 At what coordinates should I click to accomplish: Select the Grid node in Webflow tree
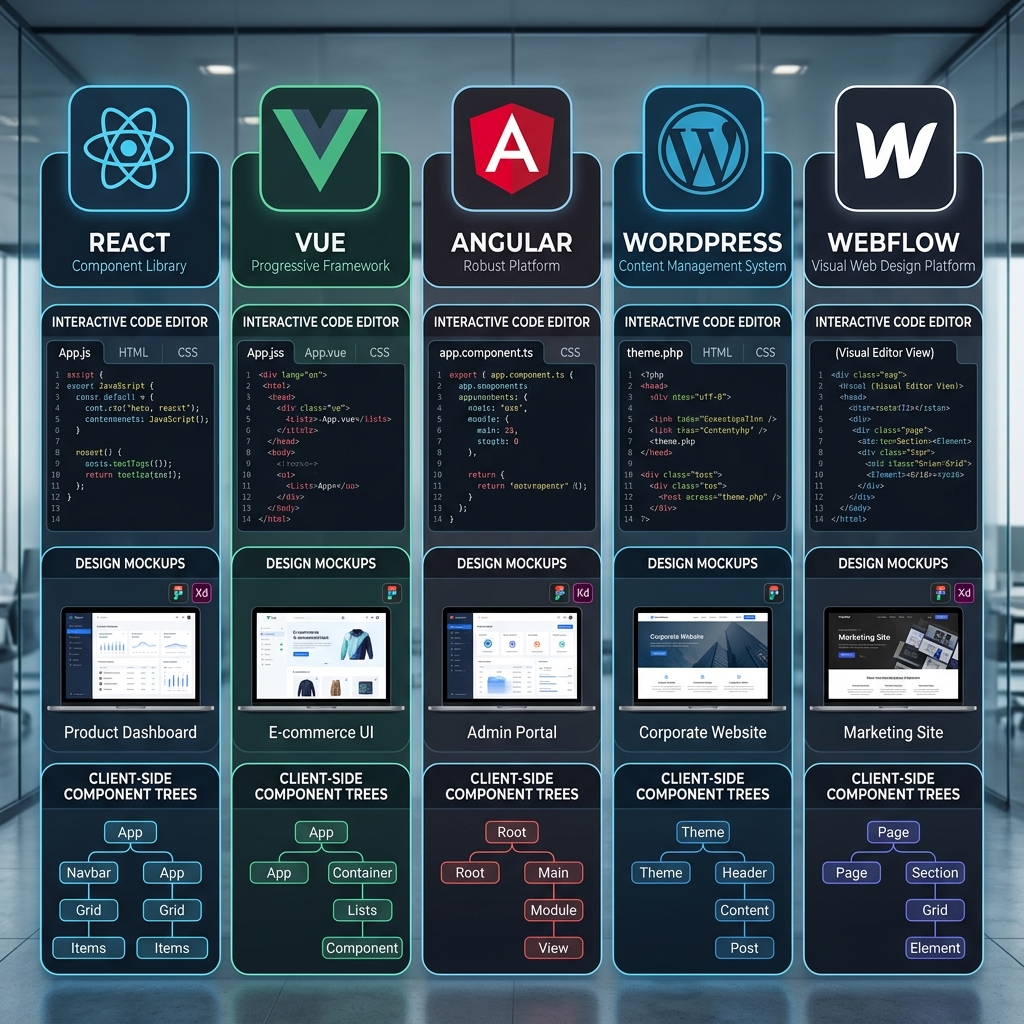click(x=935, y=910)
